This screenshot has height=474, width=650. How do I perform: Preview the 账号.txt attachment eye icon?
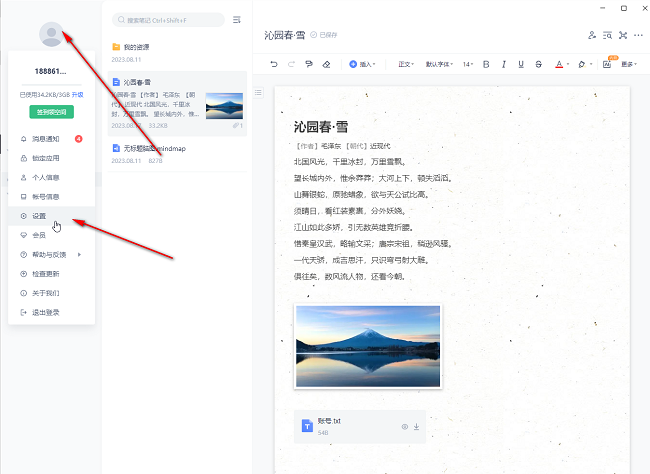[x=405, y=427]
